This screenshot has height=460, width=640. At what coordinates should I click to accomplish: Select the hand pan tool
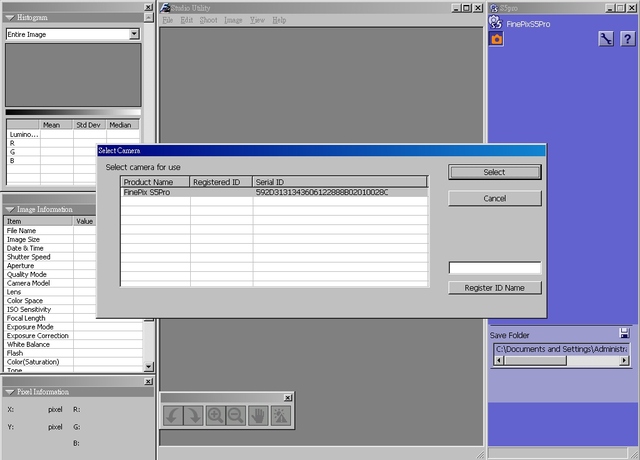pos(258,416)
